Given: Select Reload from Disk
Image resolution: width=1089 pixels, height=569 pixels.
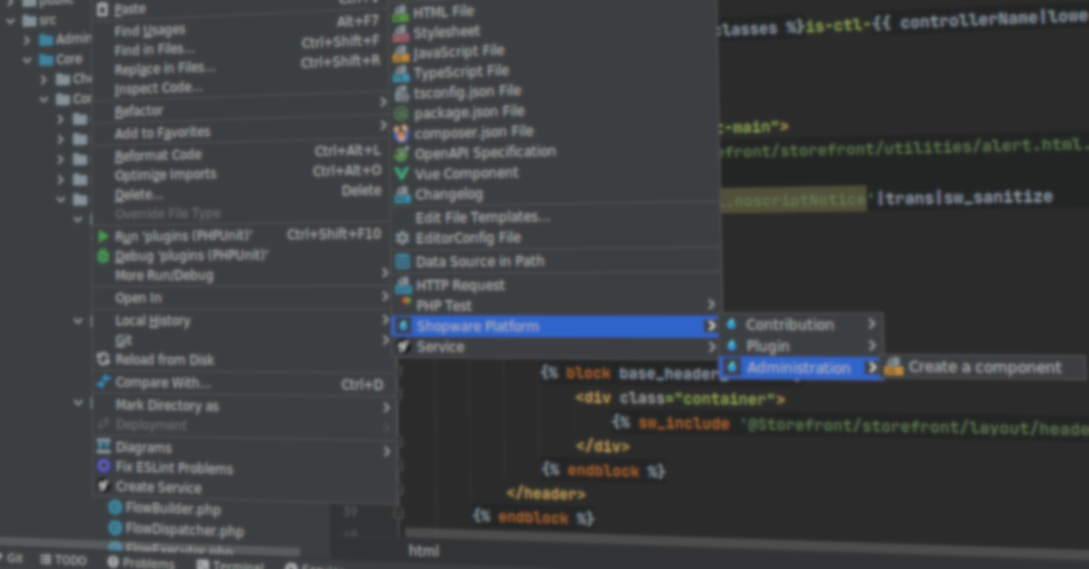Looking at the screenshot, I should [164, 360].
